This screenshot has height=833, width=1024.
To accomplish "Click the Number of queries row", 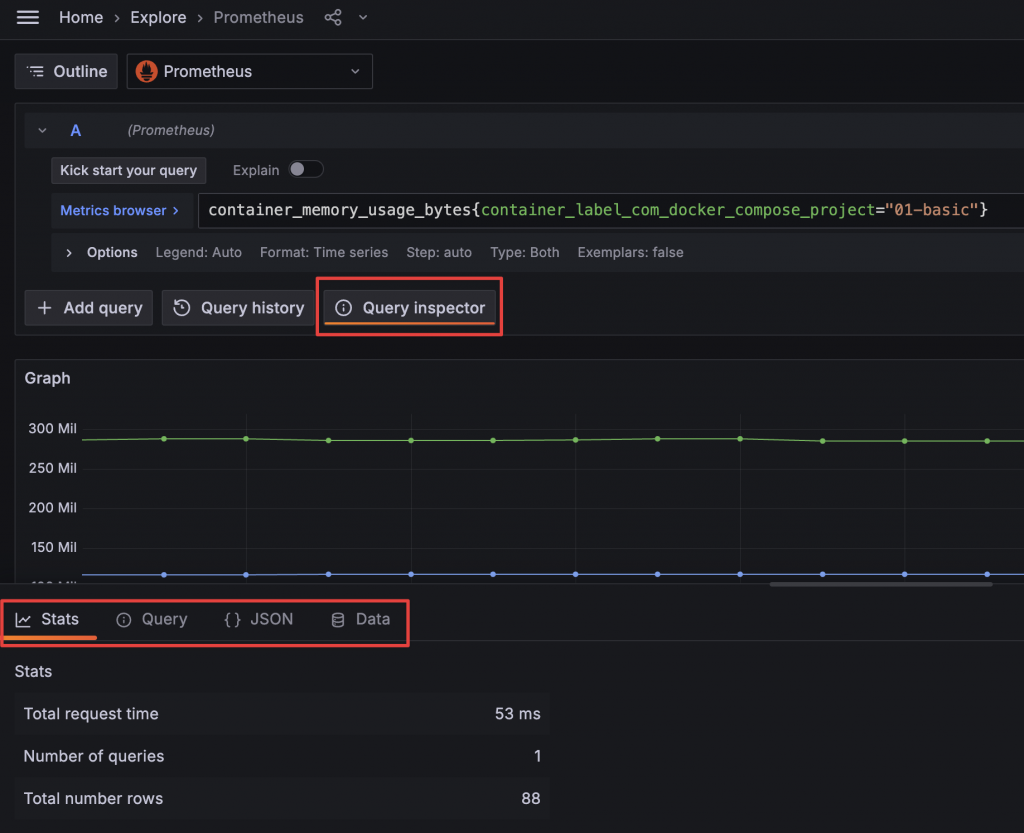I will click(x=282, y=756).
